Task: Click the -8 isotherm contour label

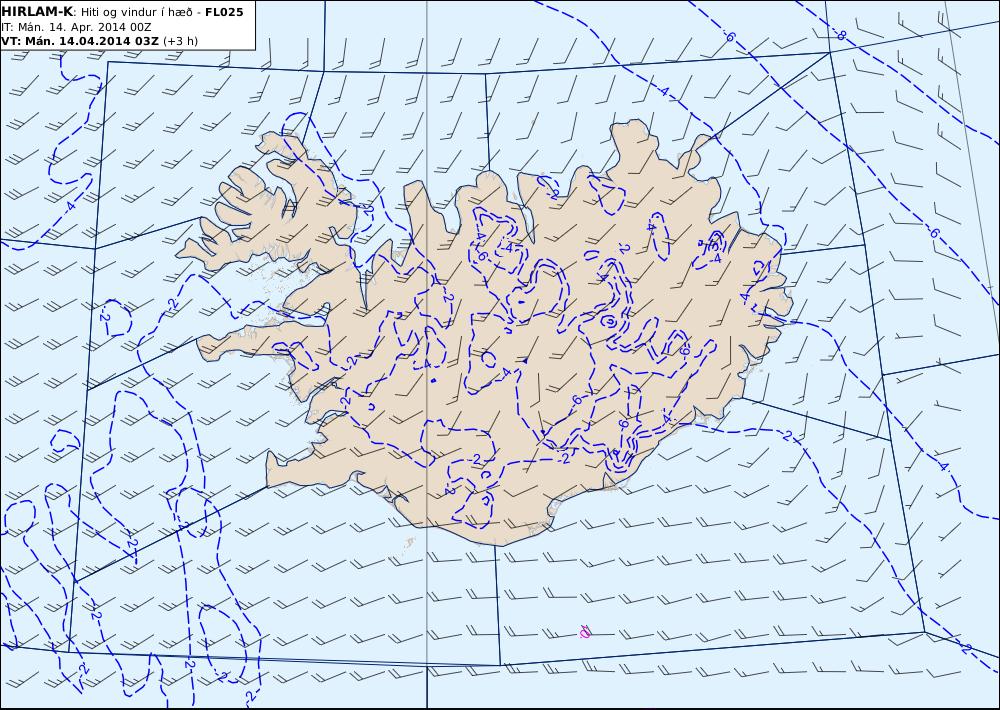Action: coord(841,35)
